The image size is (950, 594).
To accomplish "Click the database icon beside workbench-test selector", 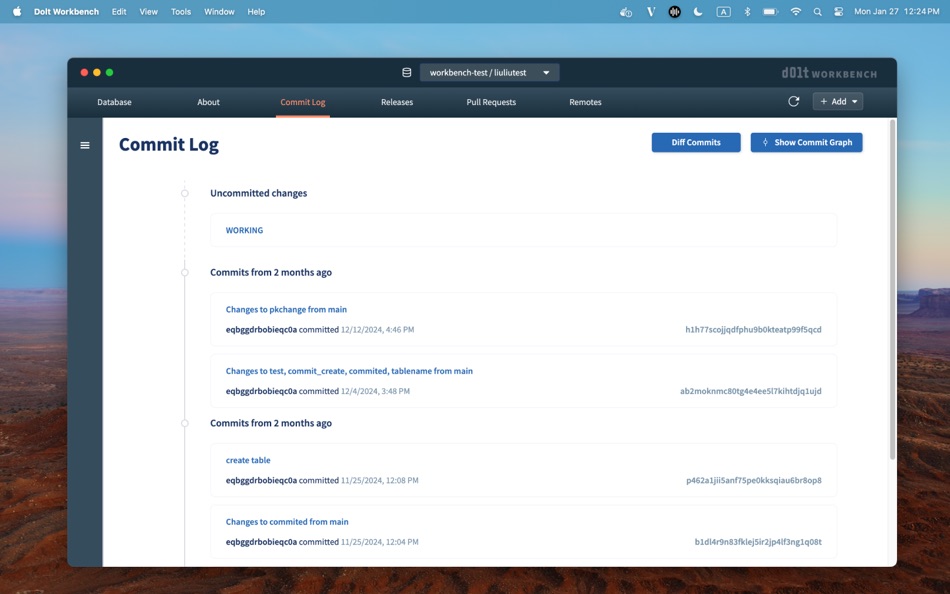I will (407, 73).
